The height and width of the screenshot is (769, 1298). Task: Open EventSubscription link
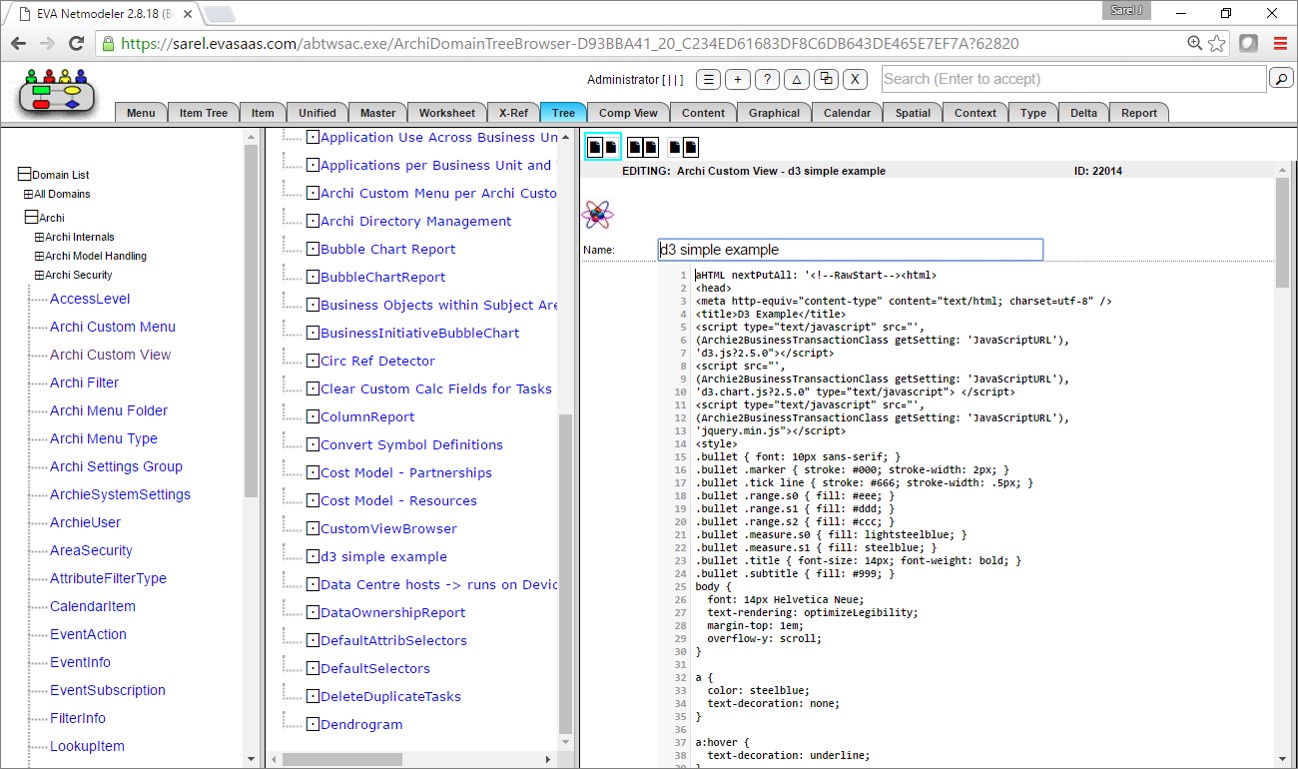point(108,691)
